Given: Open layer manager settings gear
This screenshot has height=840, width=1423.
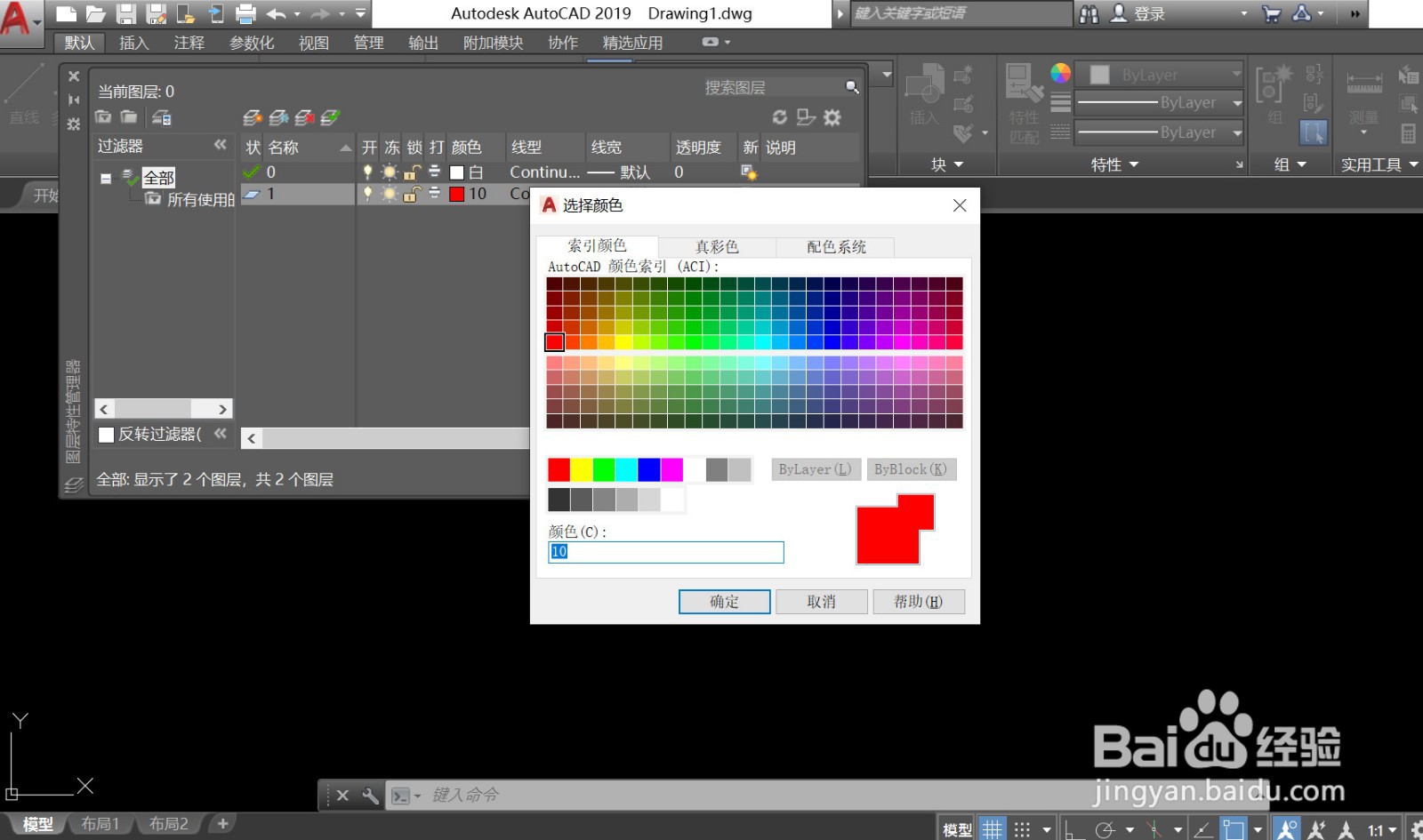Looking at the screenshot, I should pyautogui.click(x=832, y=117).
